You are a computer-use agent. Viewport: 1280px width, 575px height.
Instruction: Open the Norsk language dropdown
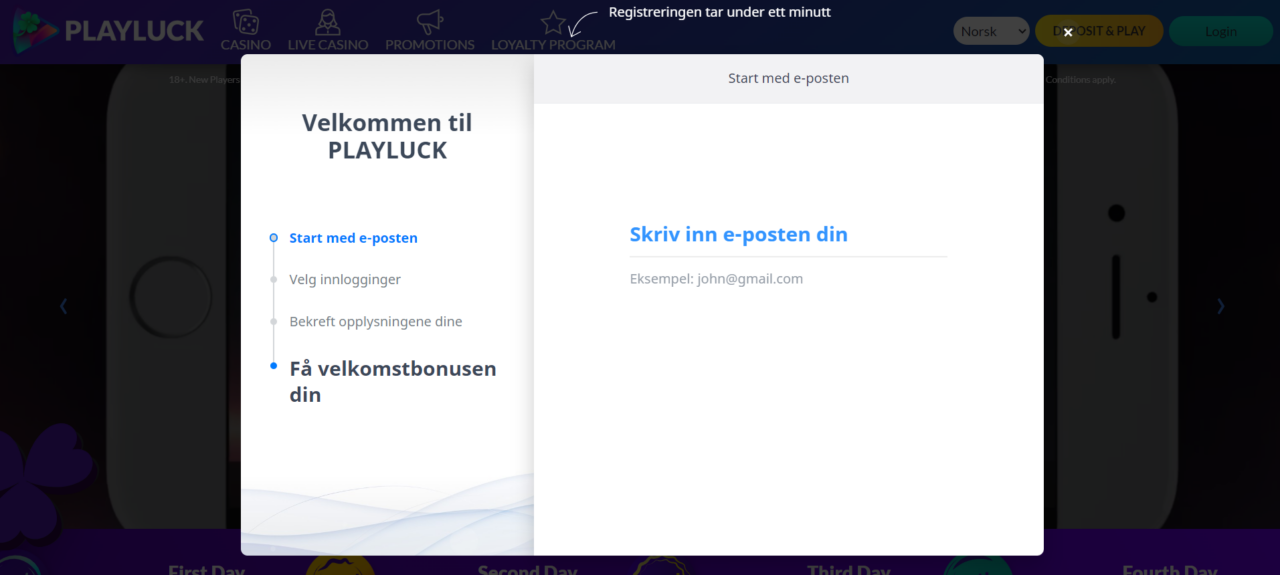991,31
